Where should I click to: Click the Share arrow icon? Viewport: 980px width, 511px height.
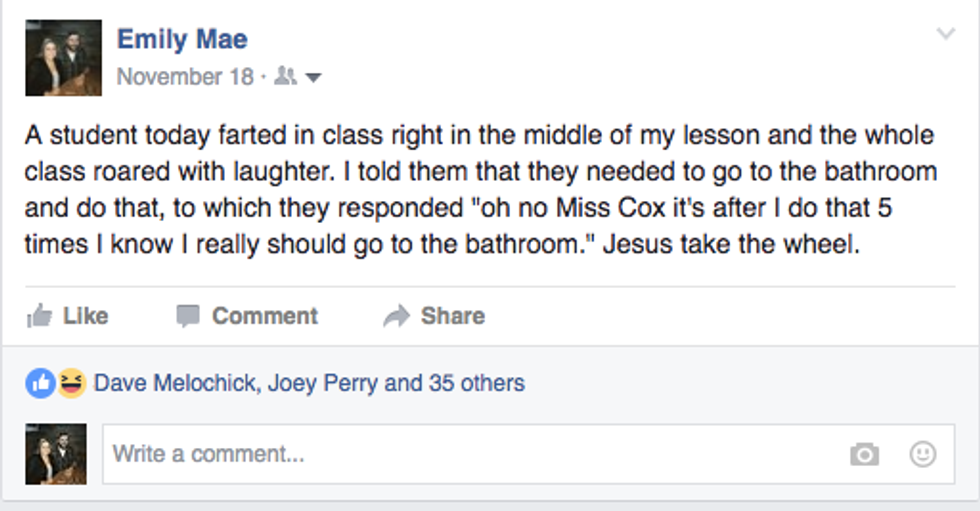[397, 316]
